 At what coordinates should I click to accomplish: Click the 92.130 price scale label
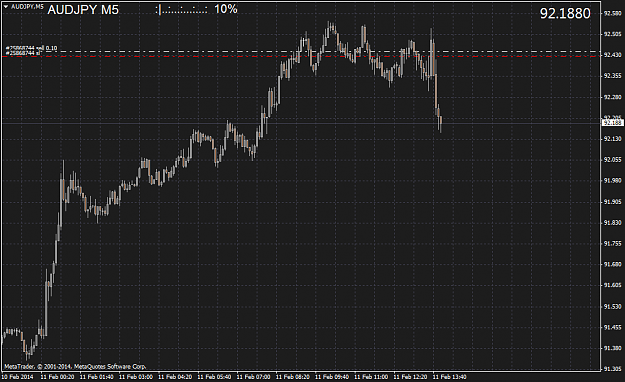pyautogui.click(x=612, y=139)
